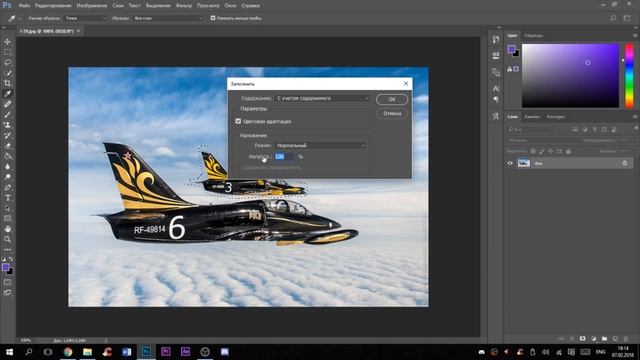Open the Фильтр menu

tap(184, 6)
